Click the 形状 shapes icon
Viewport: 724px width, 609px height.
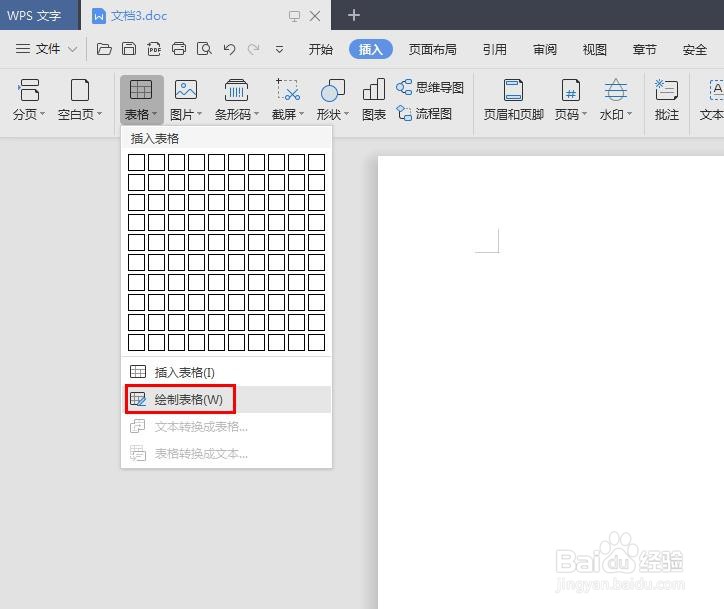[332, 90]
